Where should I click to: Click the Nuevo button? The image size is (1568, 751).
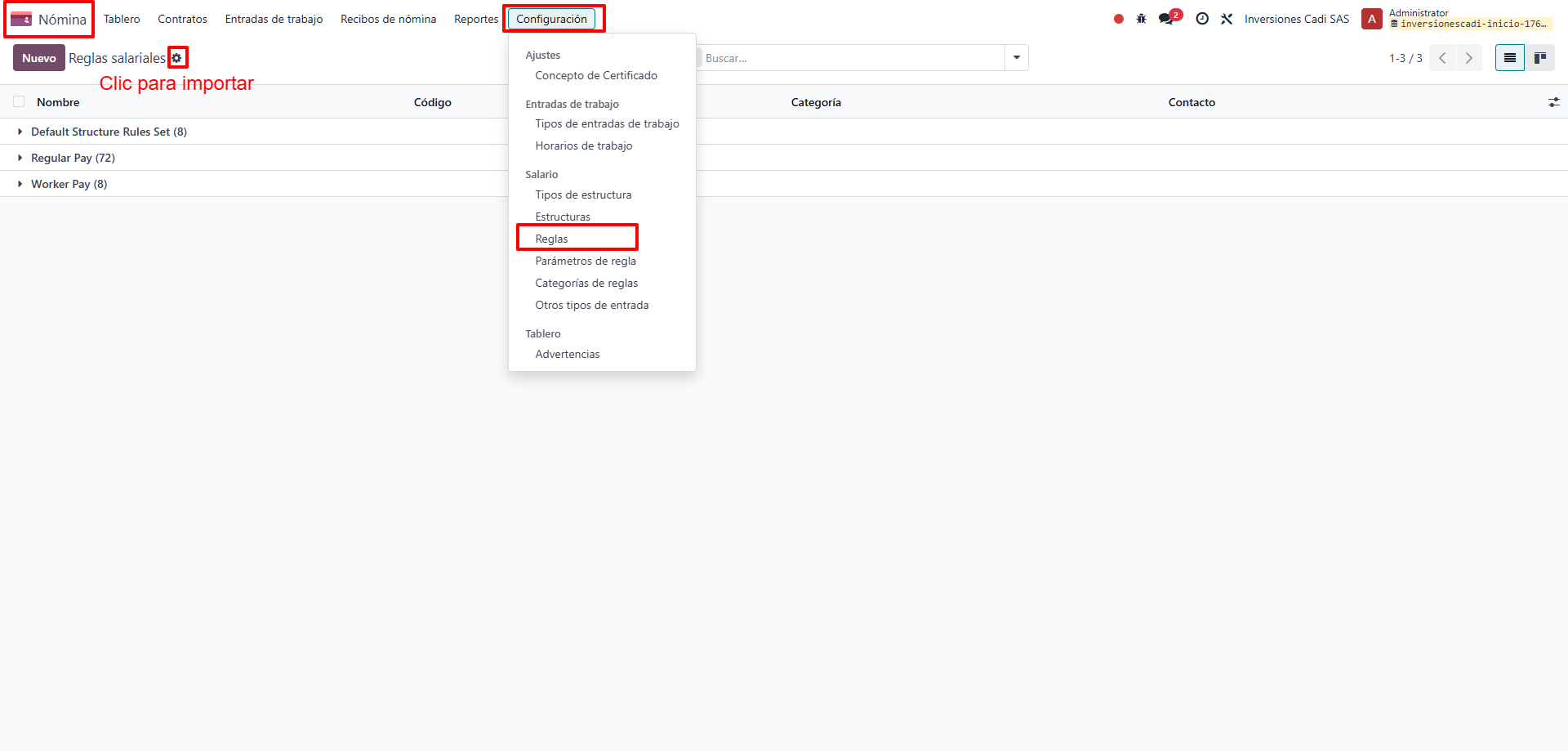point(39,58)
